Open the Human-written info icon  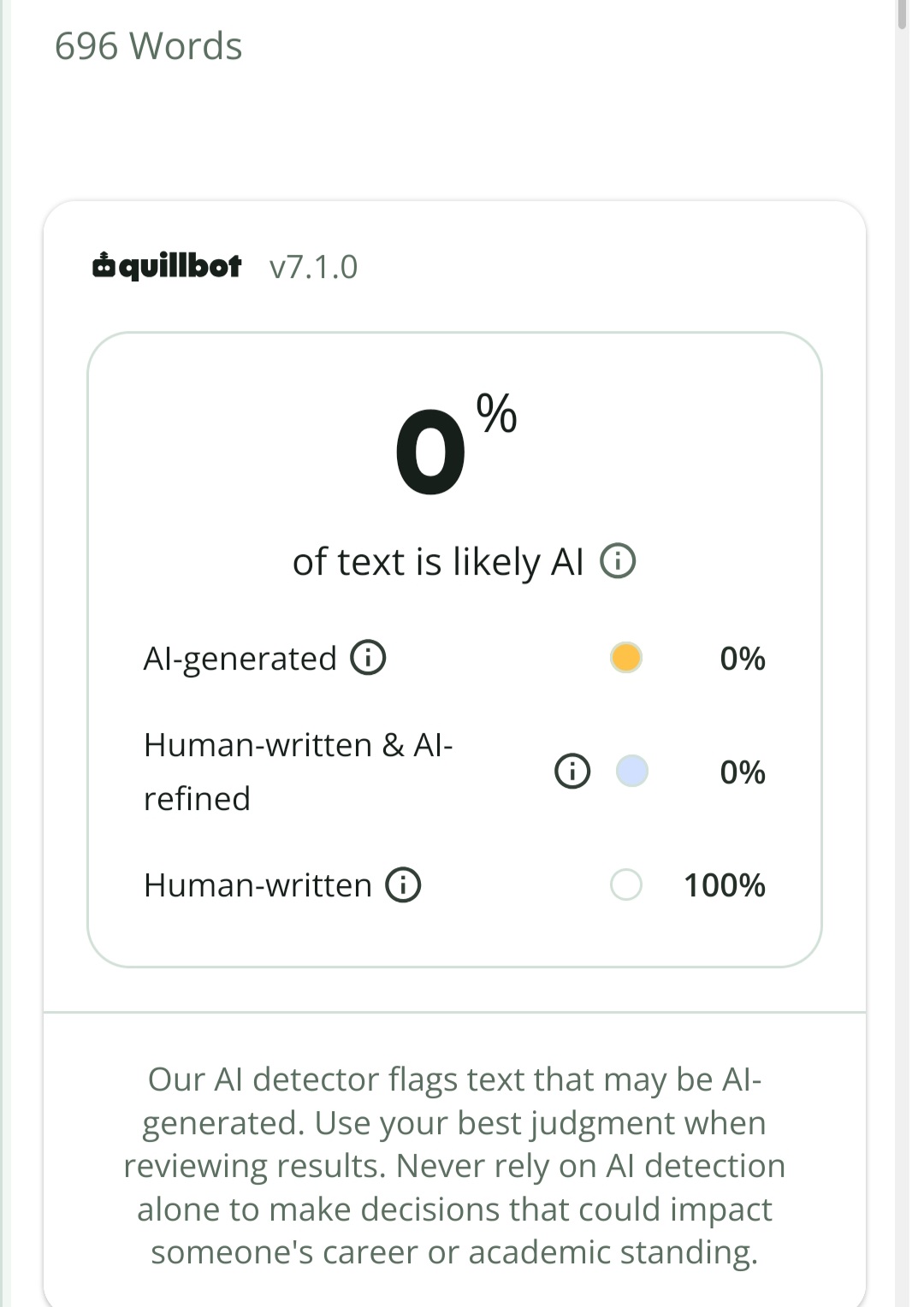[403, 884]
